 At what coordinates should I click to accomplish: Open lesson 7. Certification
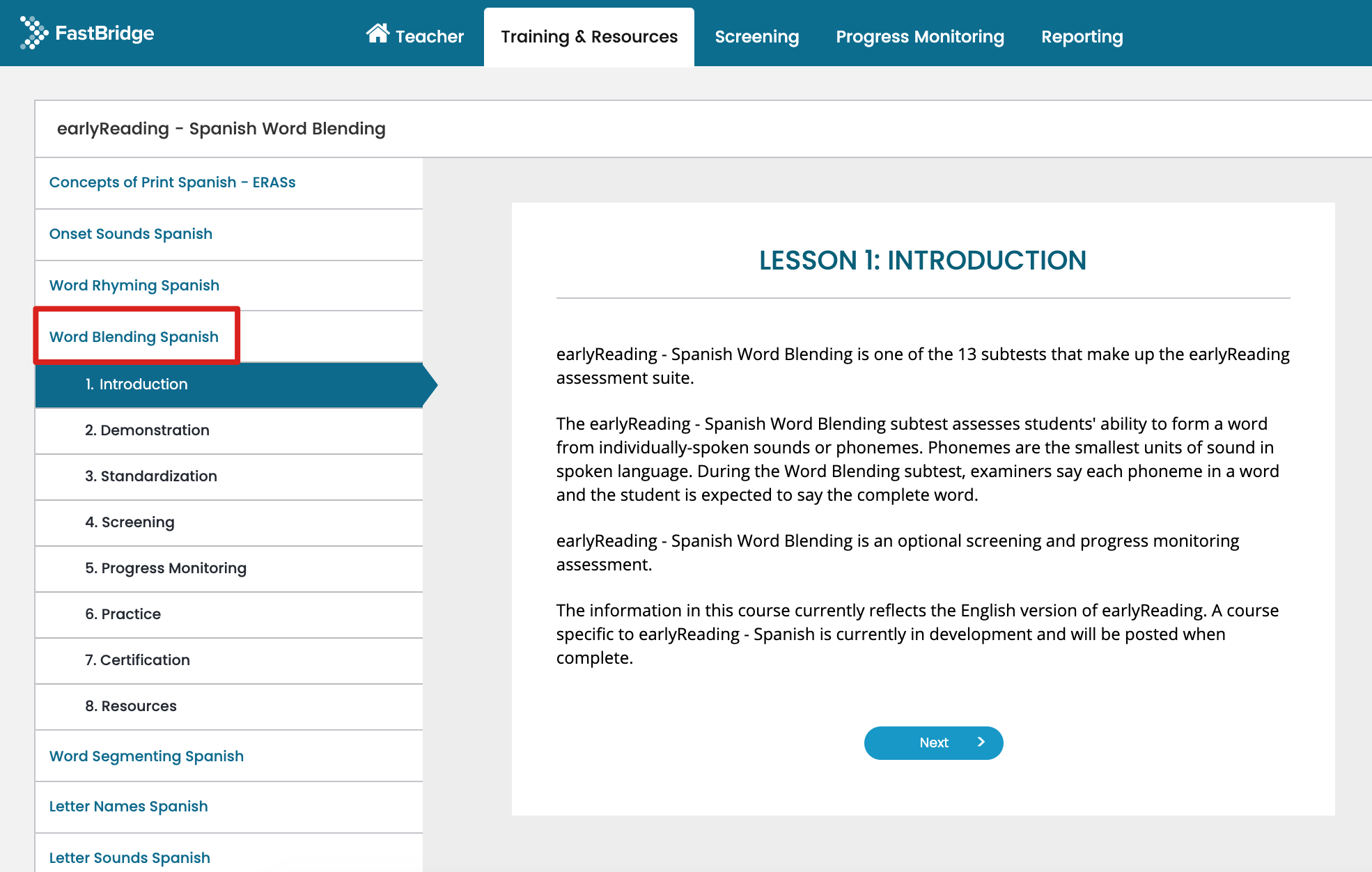[x=228, y=660]
